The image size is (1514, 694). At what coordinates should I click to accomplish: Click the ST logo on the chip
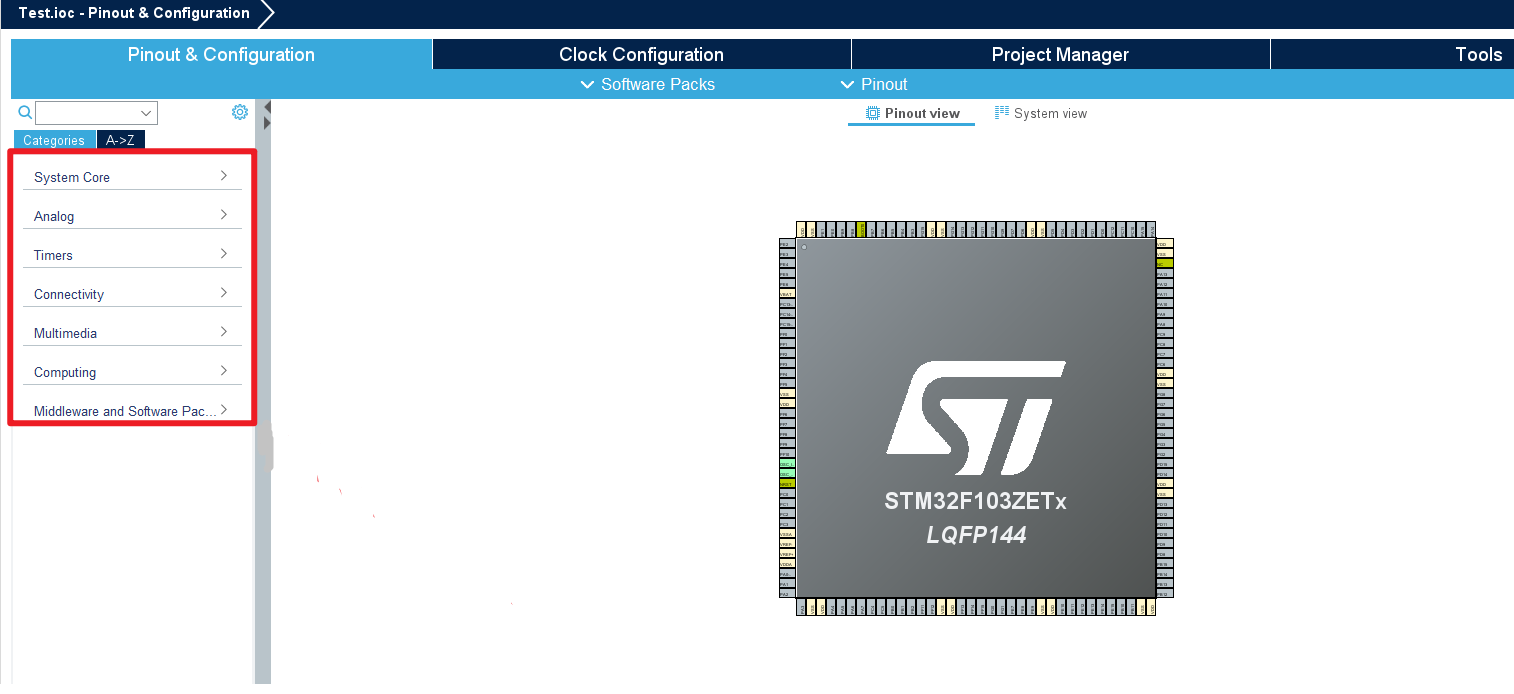(x=975, y=418)
